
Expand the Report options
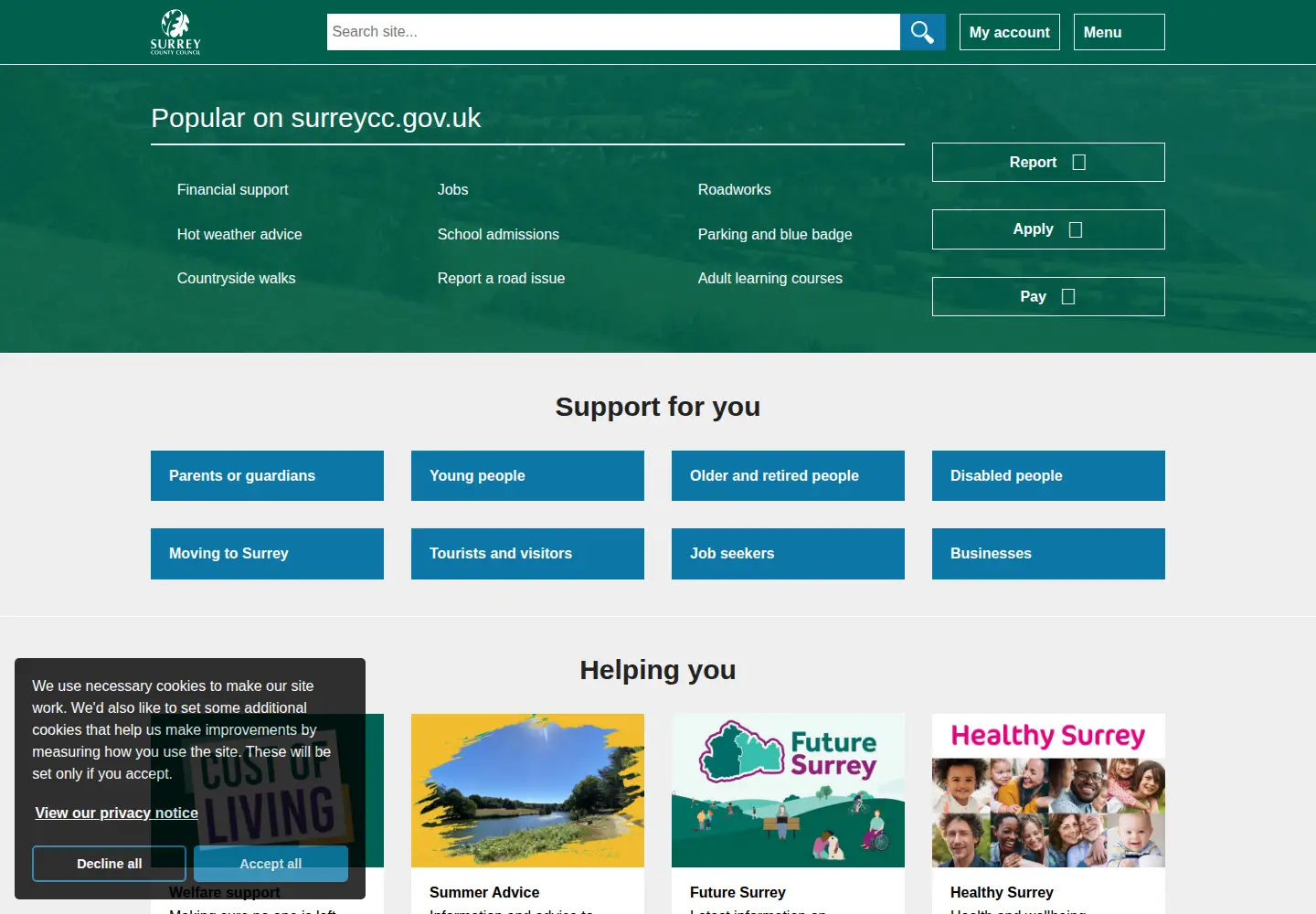coord(1048,162)
